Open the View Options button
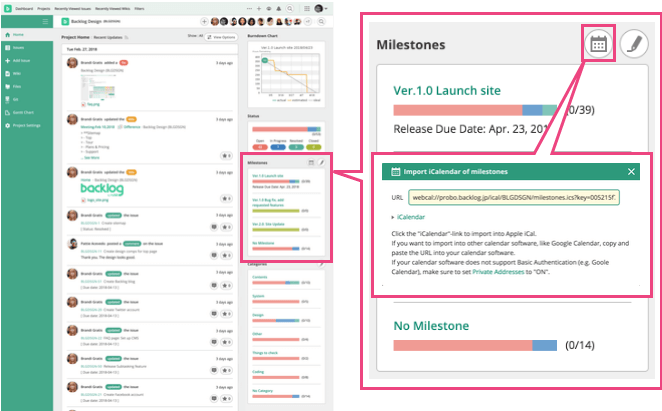This screenshot has height=411, width=662. (221, 37)
